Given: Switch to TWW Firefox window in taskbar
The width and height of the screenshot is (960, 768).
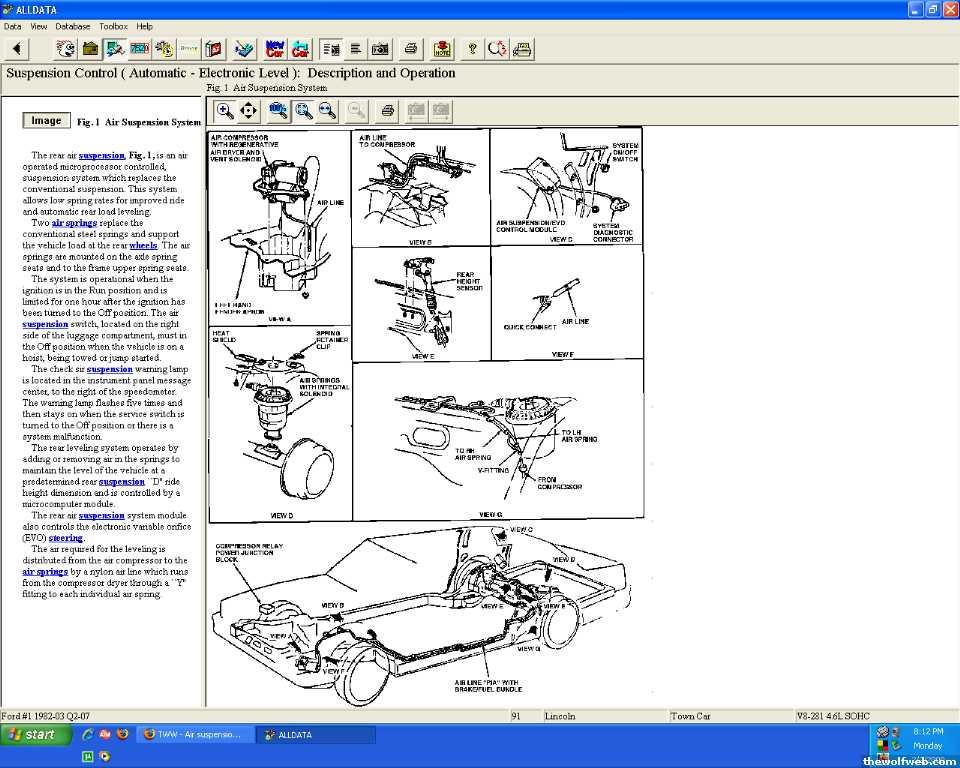Looking at the screenshot, I should [x=191, y=735].
